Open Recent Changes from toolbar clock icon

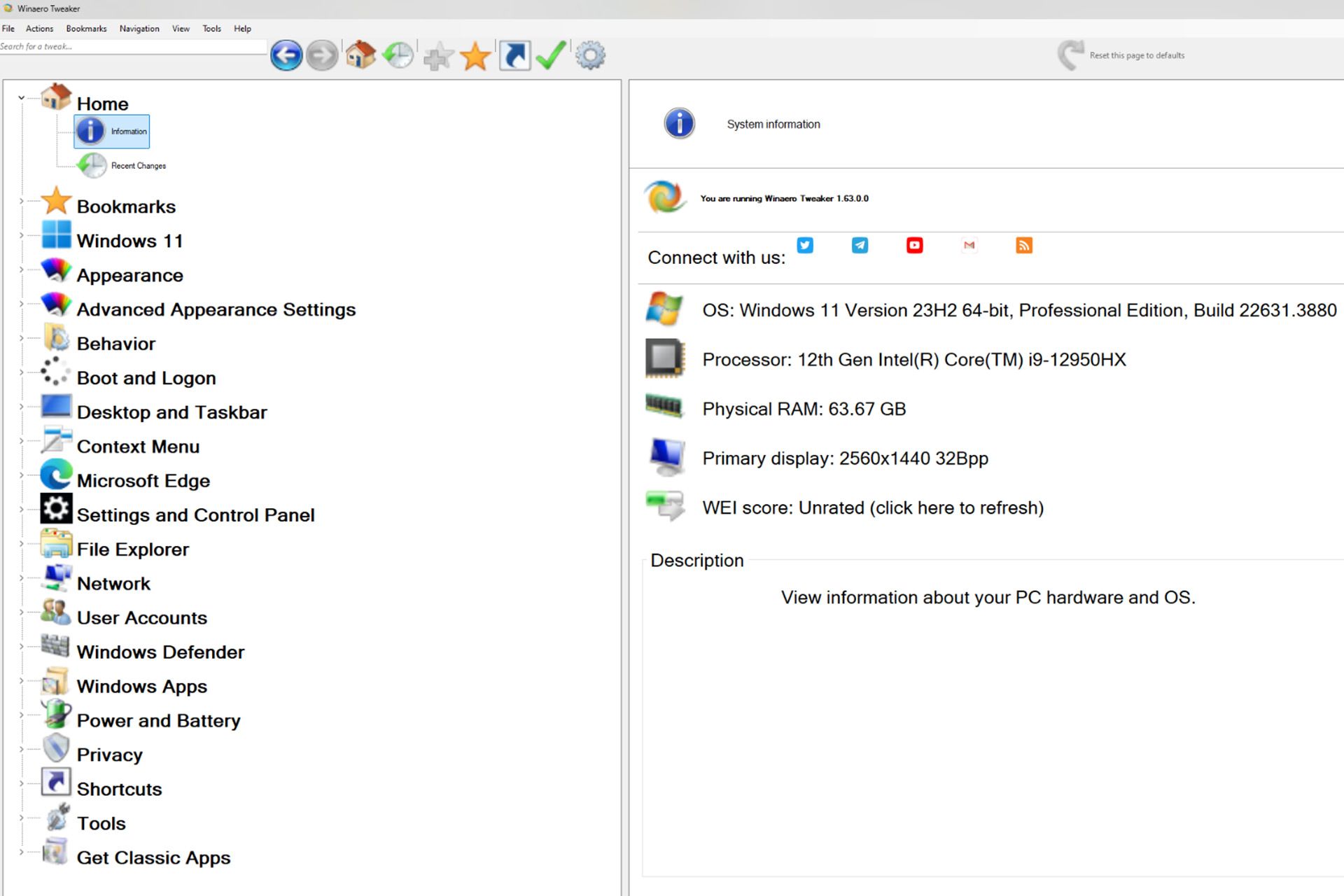398,55
